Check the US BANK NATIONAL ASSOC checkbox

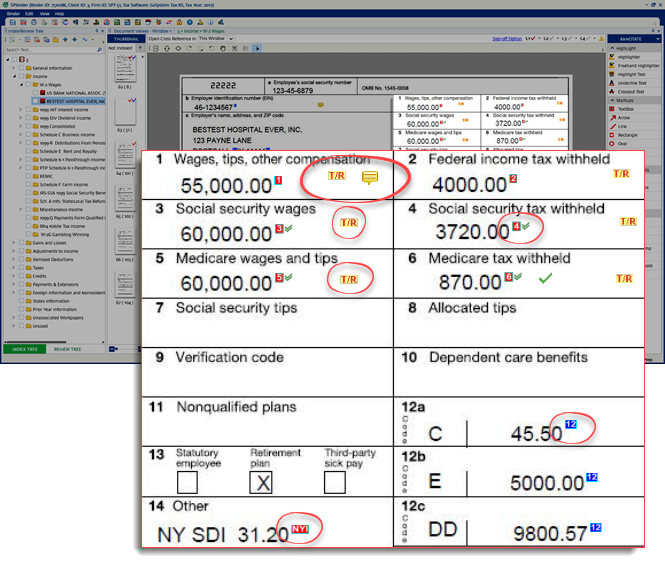(36, 93)
